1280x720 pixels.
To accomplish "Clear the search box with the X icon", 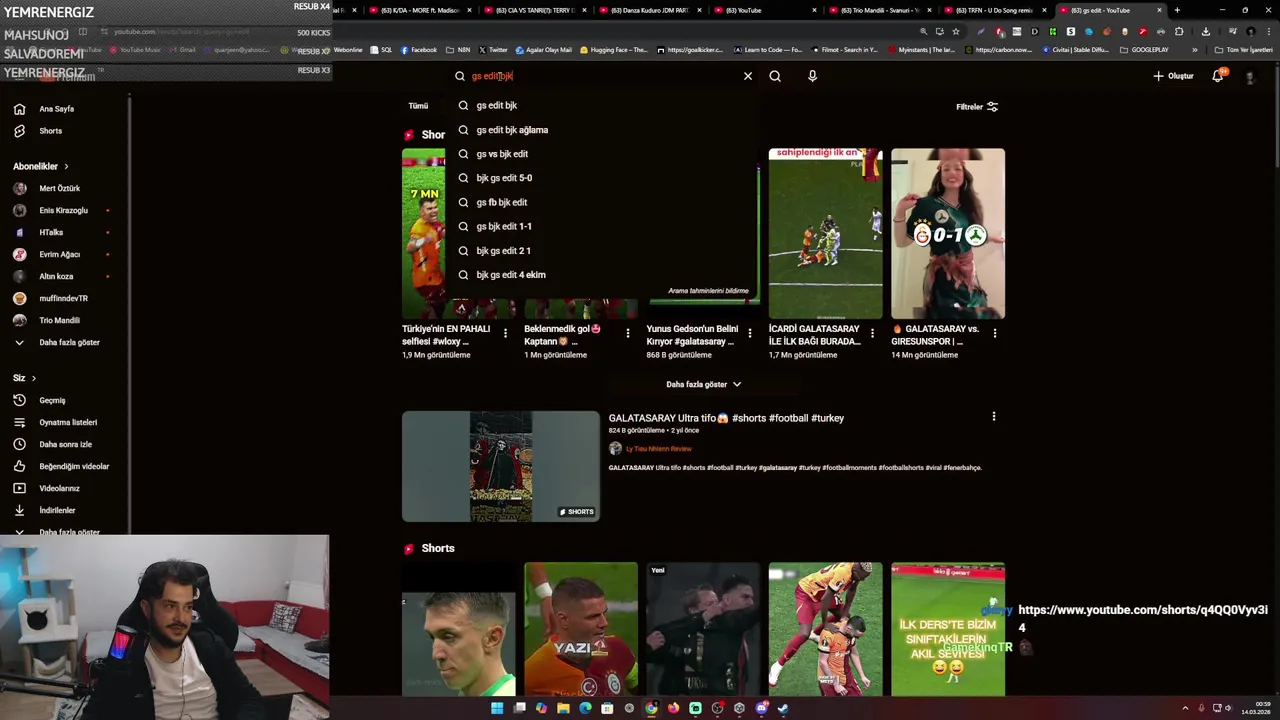I will click(748, 76).
